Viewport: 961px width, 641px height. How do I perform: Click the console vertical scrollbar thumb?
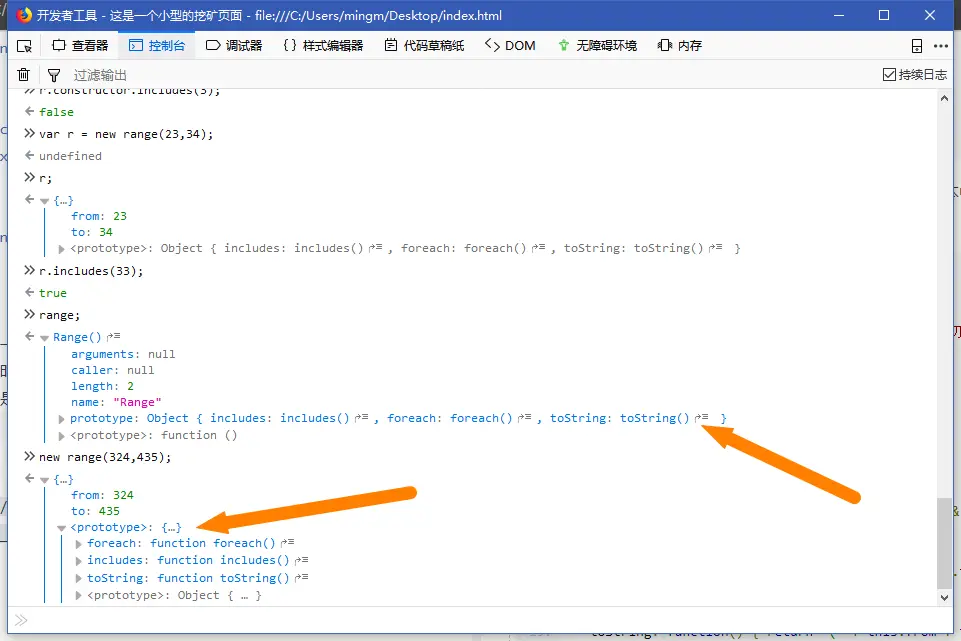pos(944,543)
